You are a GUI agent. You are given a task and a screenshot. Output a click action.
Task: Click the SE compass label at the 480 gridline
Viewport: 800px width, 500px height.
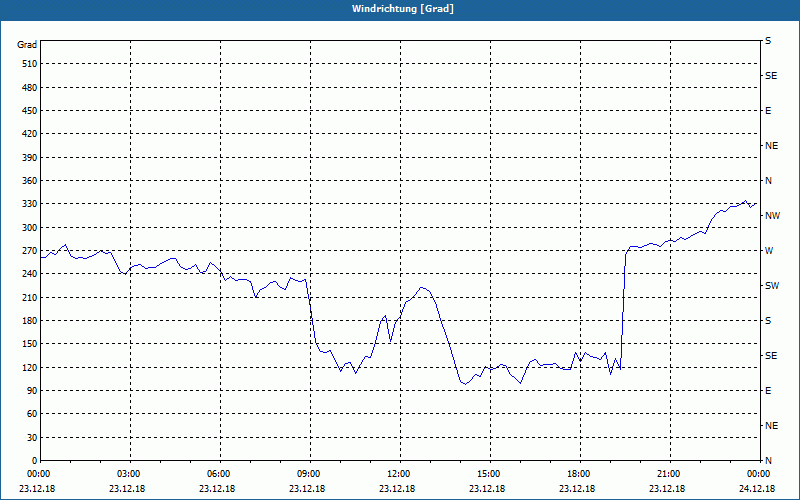[771, 76]
